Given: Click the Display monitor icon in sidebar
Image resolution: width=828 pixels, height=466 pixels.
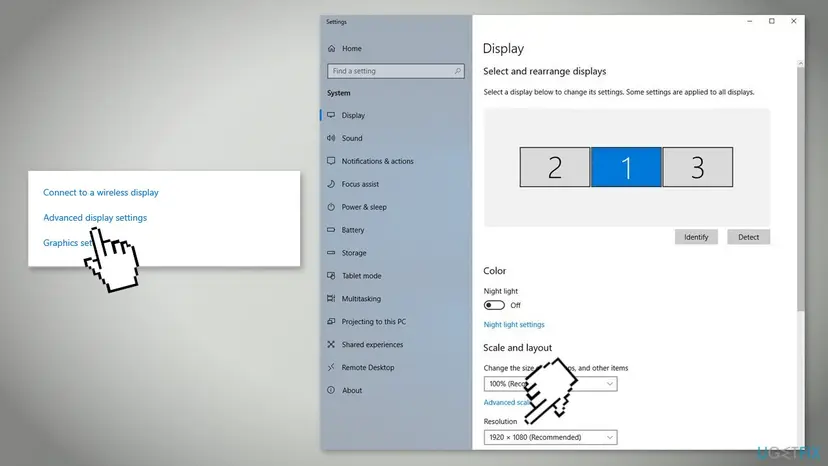Looking at the screenshot, I should coord(331,115).
